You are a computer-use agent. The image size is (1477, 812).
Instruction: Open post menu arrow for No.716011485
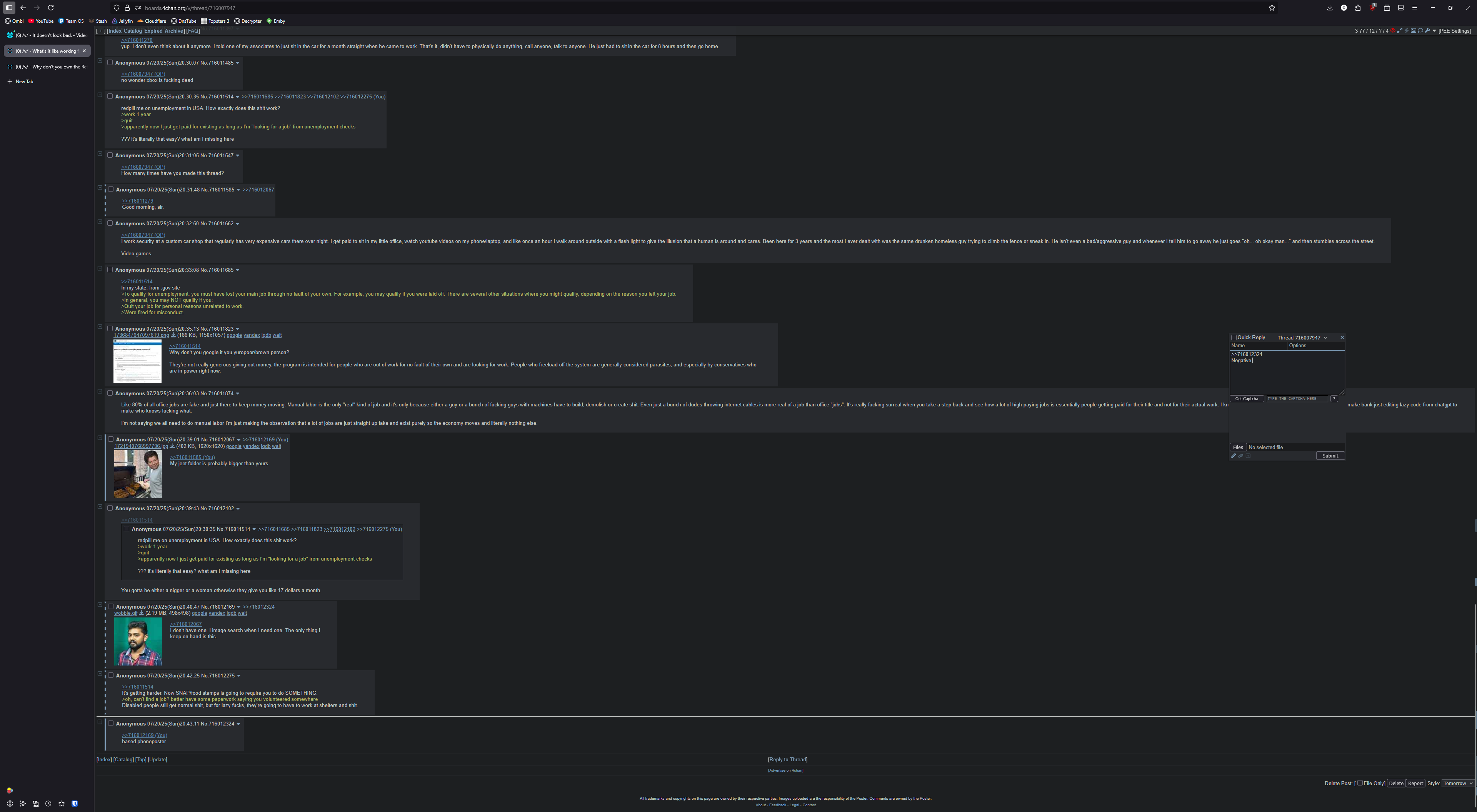[x=237, y=63]
